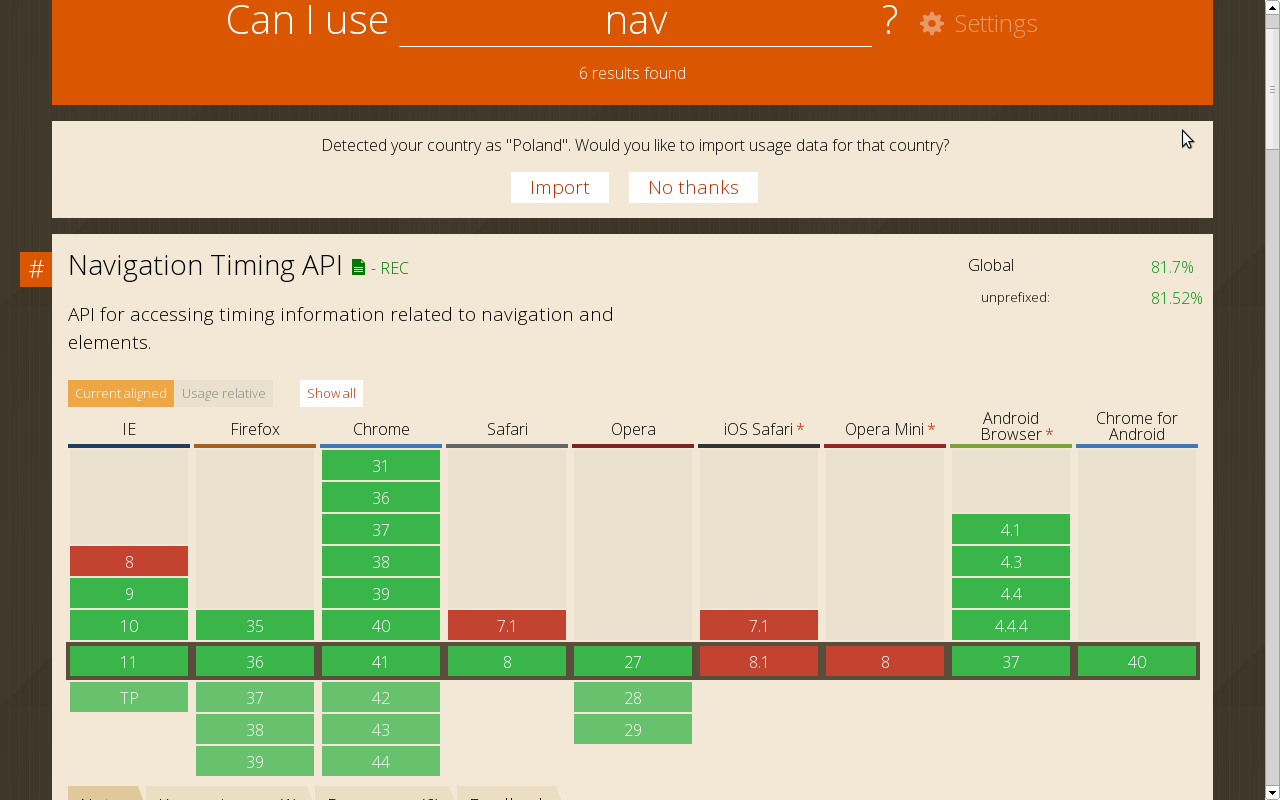The image size is (1280, 800).
Task: Click the Chrome 42 cell
Action: 381,697
